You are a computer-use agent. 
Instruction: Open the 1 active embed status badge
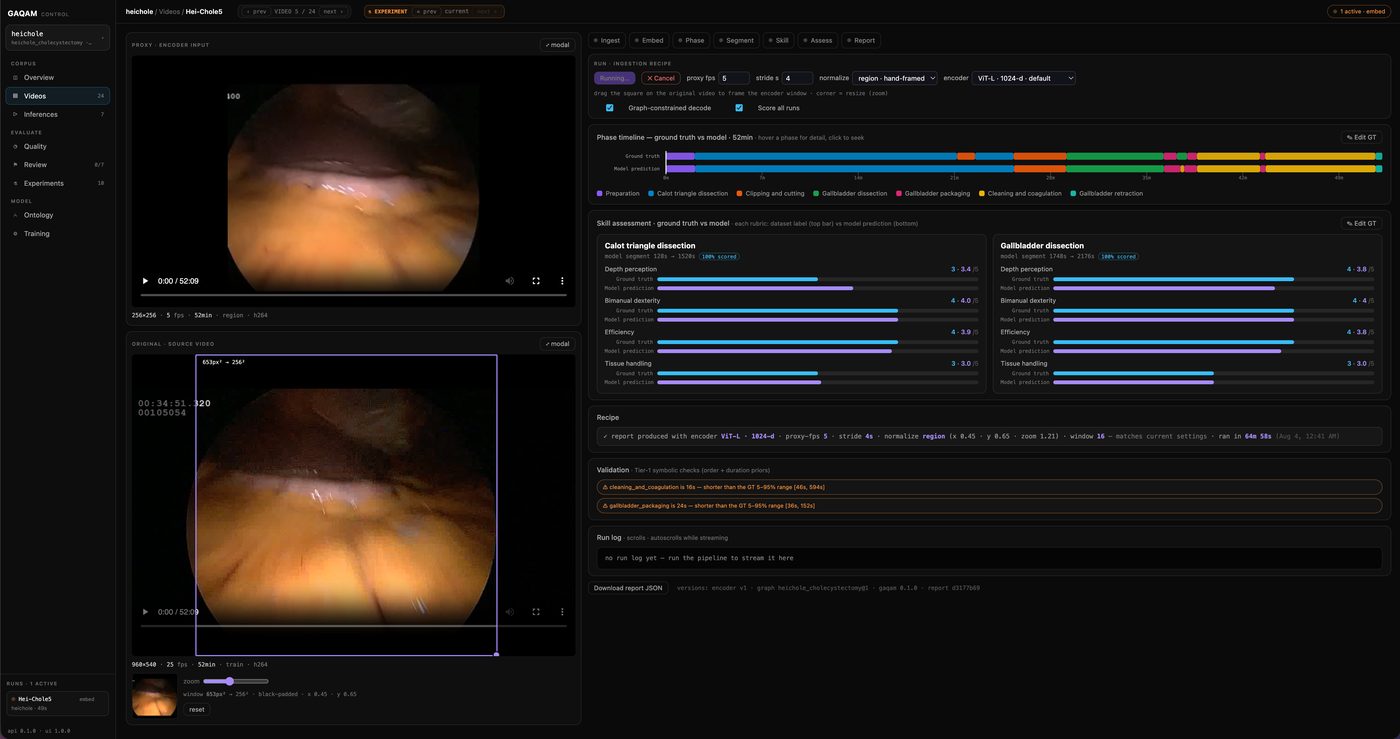tap(1359, 11)
